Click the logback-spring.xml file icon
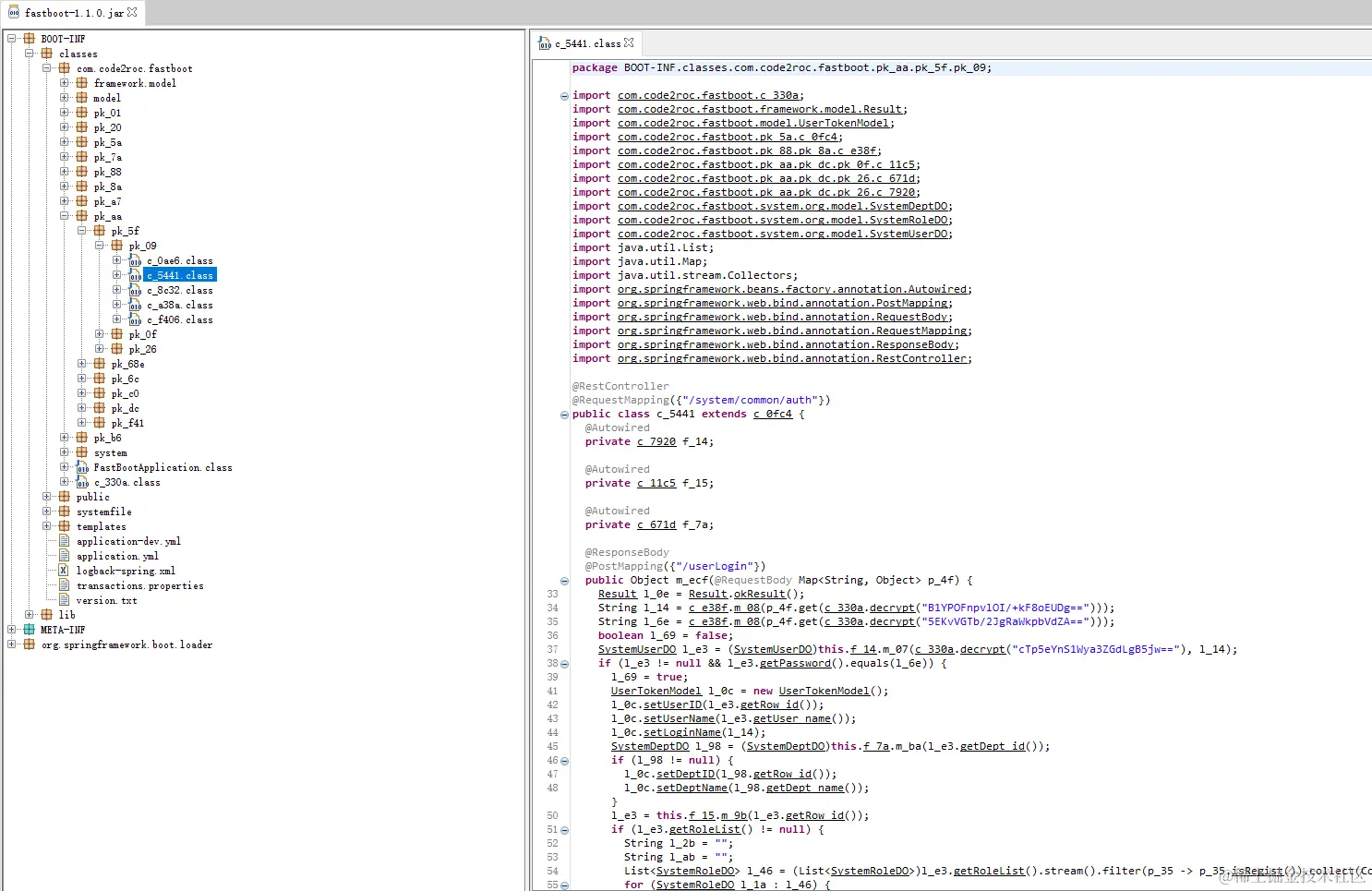The width and height of the screenshot is (1372, 891). (x=64, y=571)
